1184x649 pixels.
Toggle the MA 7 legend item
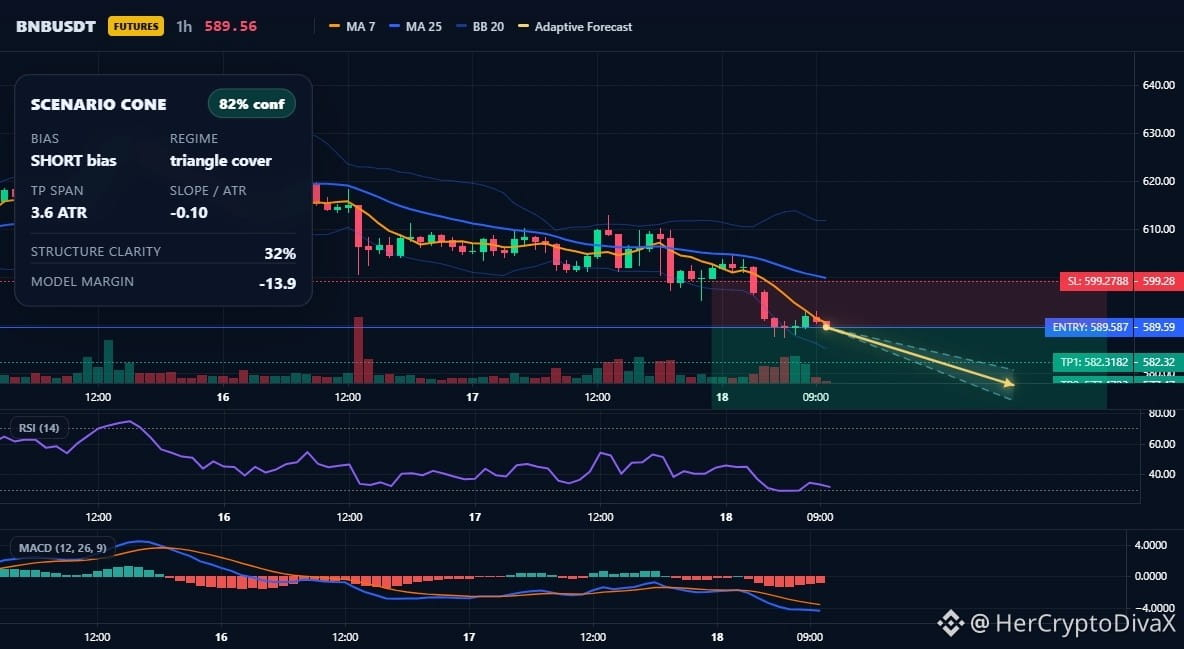352,26
